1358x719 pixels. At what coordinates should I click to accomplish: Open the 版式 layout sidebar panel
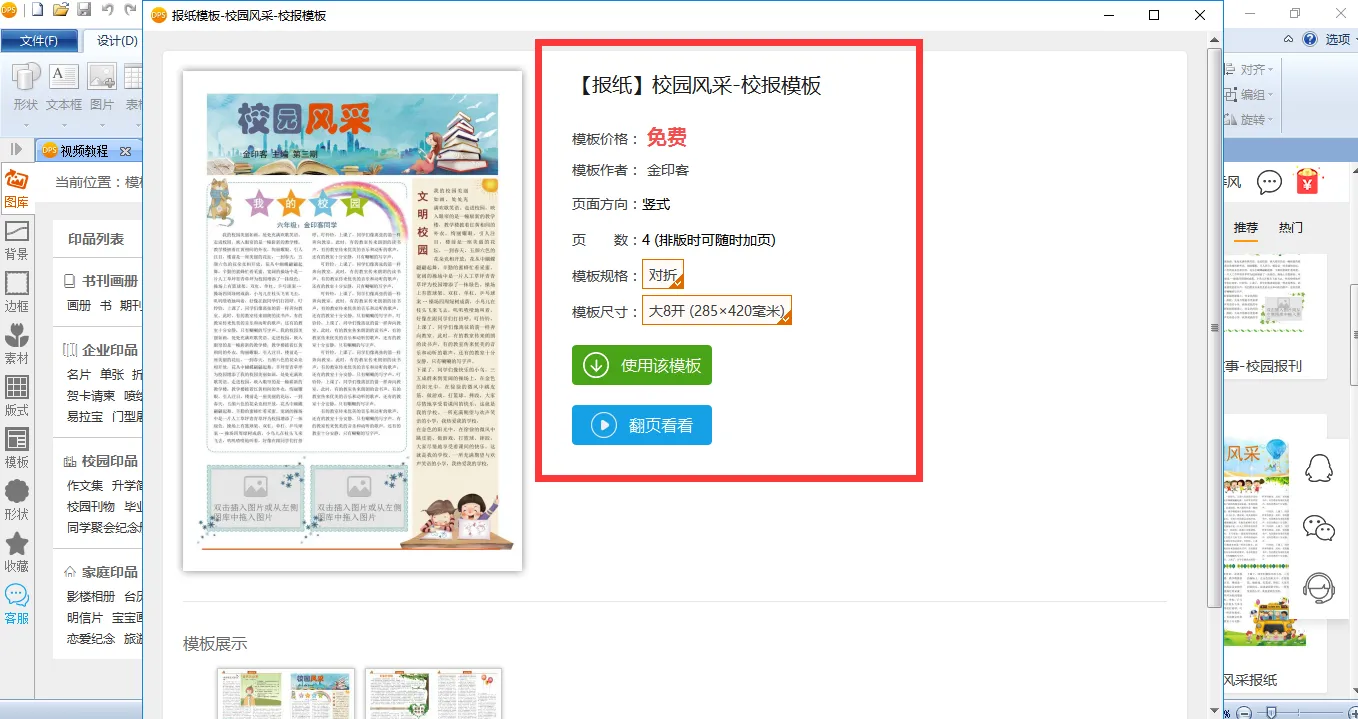pyautogui.click(x=16, y=397)
